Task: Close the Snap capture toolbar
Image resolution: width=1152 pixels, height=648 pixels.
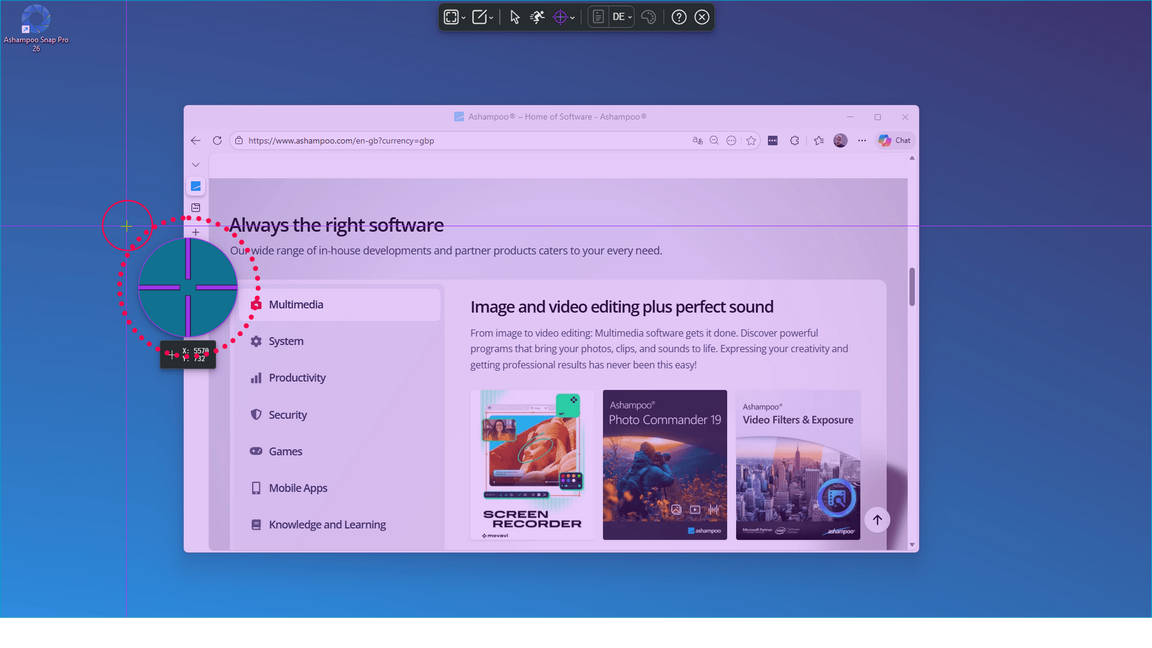Action: (702, 17)
